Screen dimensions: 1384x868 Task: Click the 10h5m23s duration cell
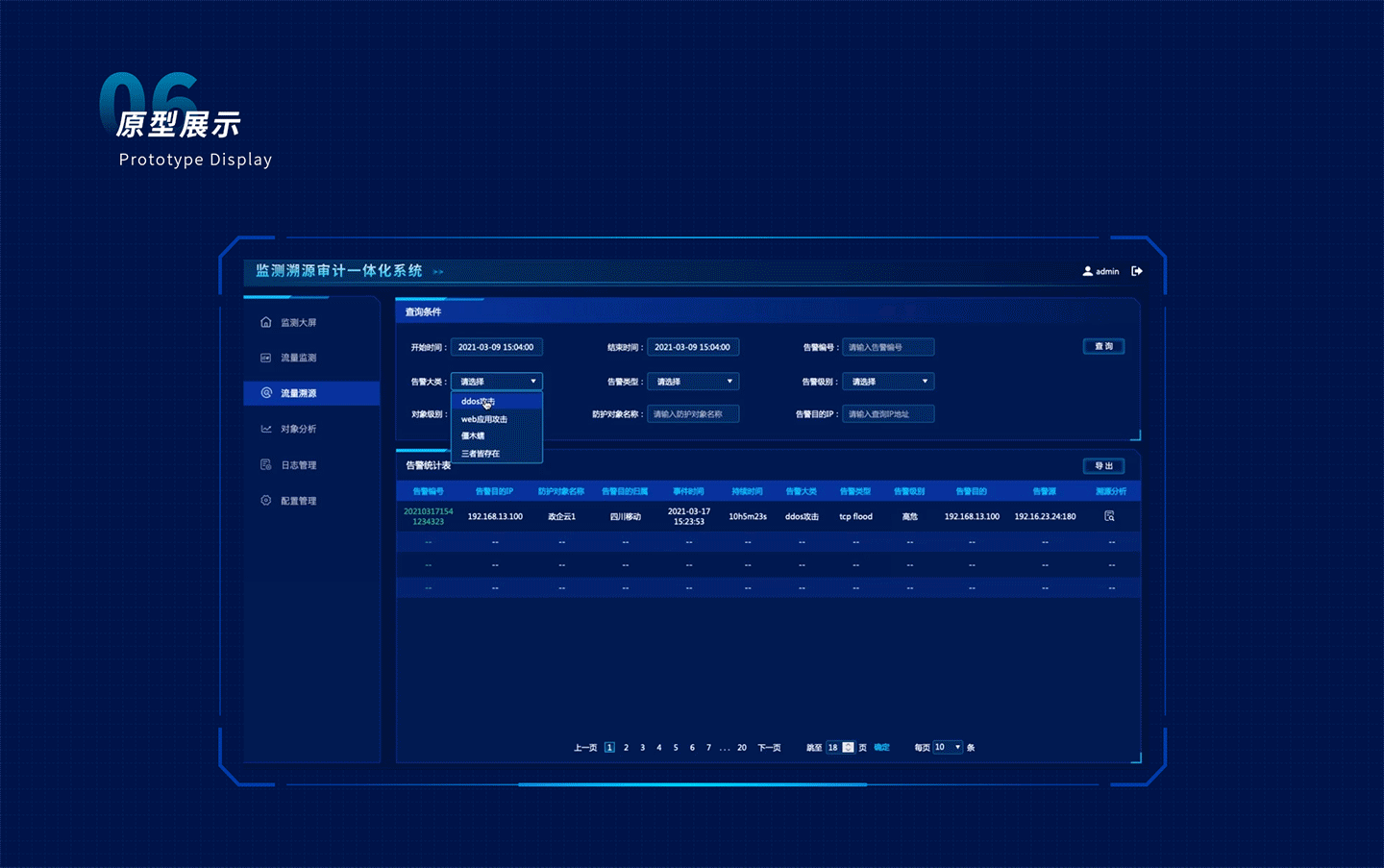(747, 517)
